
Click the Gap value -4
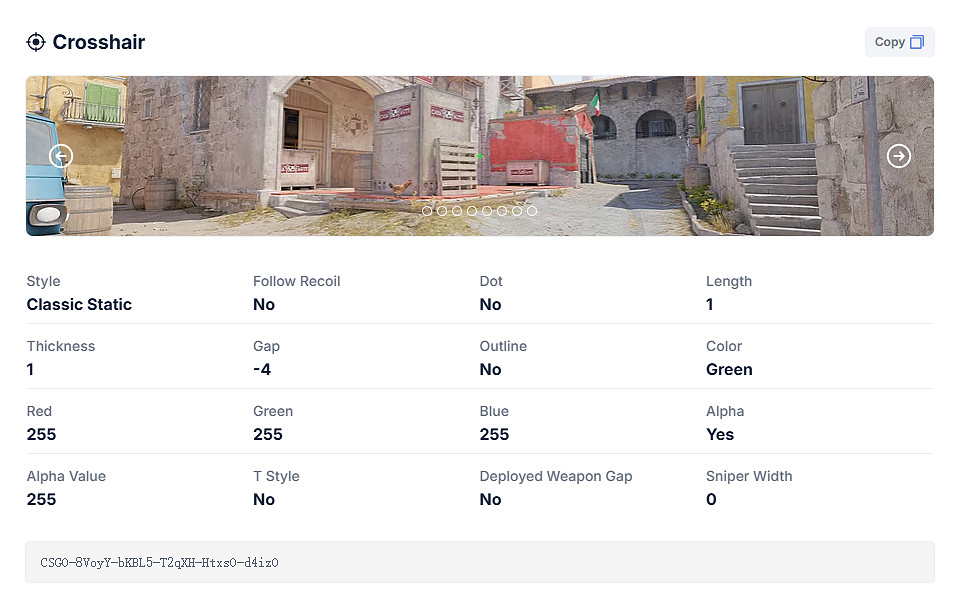pos(262,370)
